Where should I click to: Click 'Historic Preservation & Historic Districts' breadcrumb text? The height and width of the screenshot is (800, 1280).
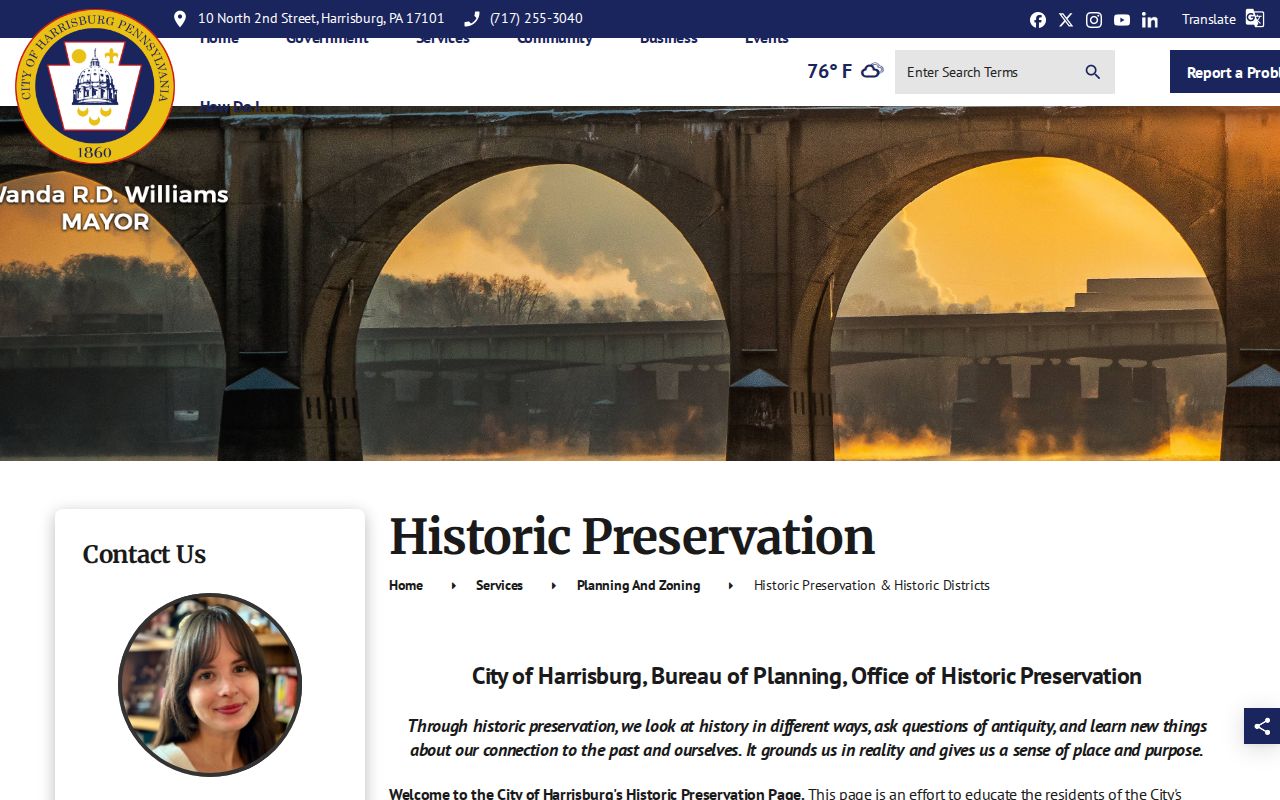(x=872, y=585)
